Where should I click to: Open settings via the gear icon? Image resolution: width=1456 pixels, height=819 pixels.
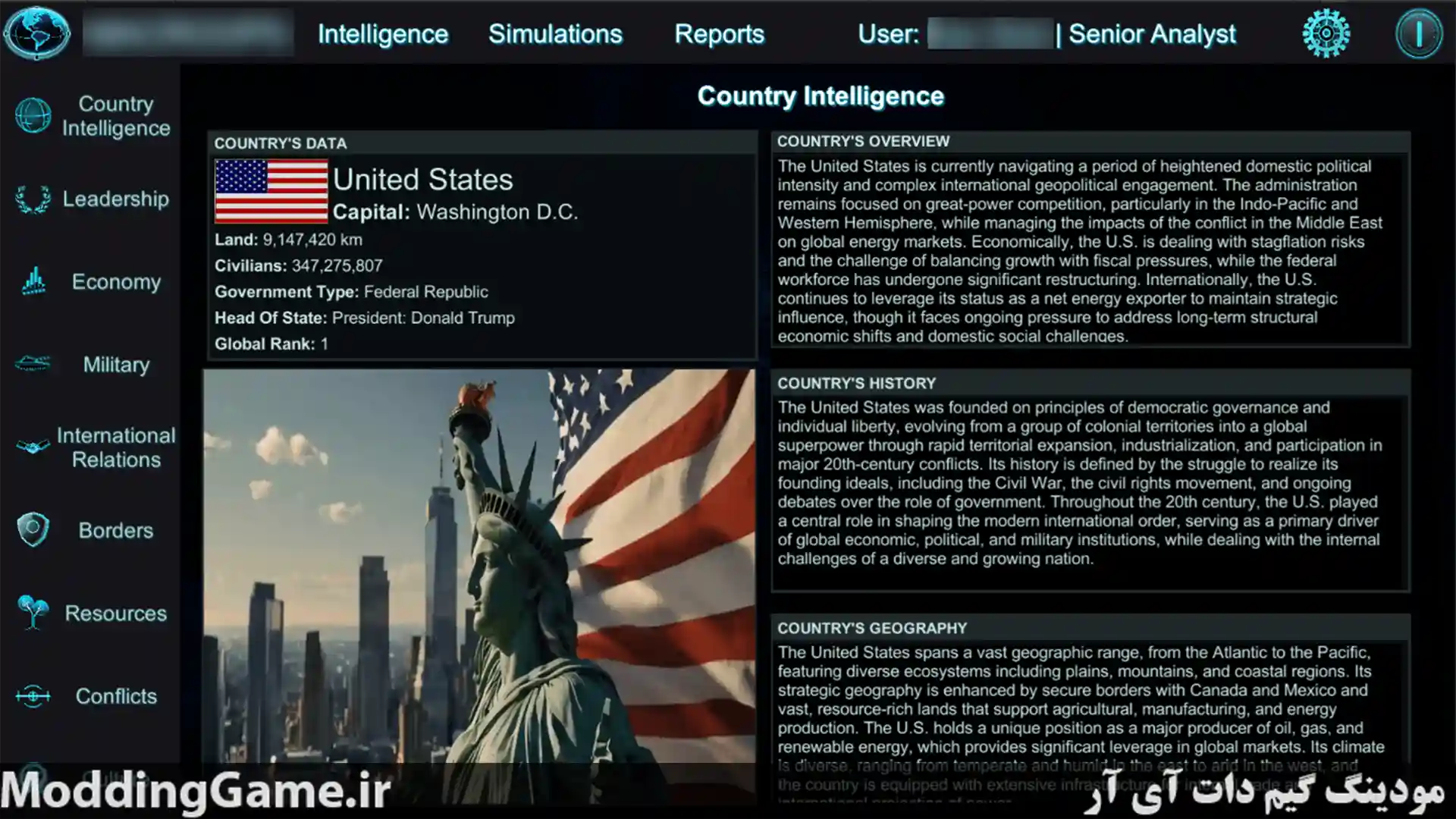(x=1326, y=33)
